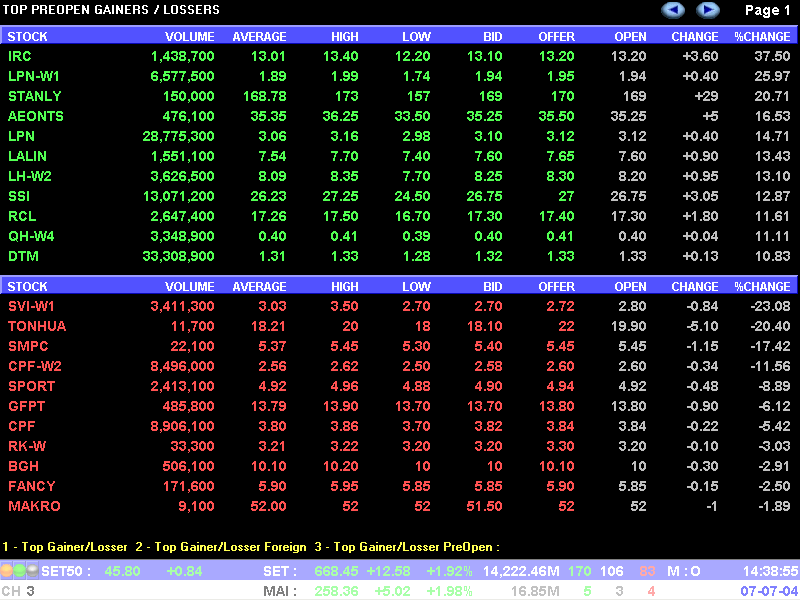Click CPF volume 8,906,100

pos(182,427)
